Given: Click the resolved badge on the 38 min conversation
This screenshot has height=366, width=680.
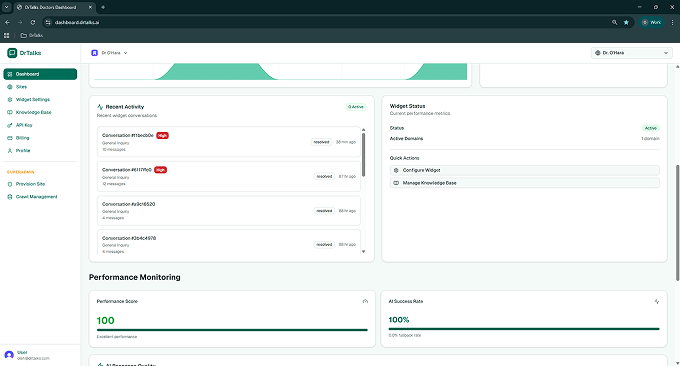Looking at the screenshot, I should click(321, 142).
